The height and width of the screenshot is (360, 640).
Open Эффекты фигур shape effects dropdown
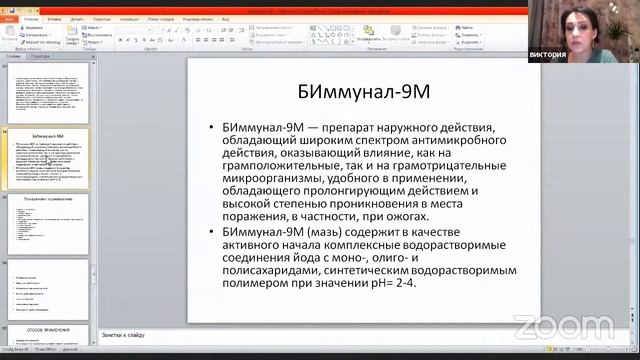(431, 42)
